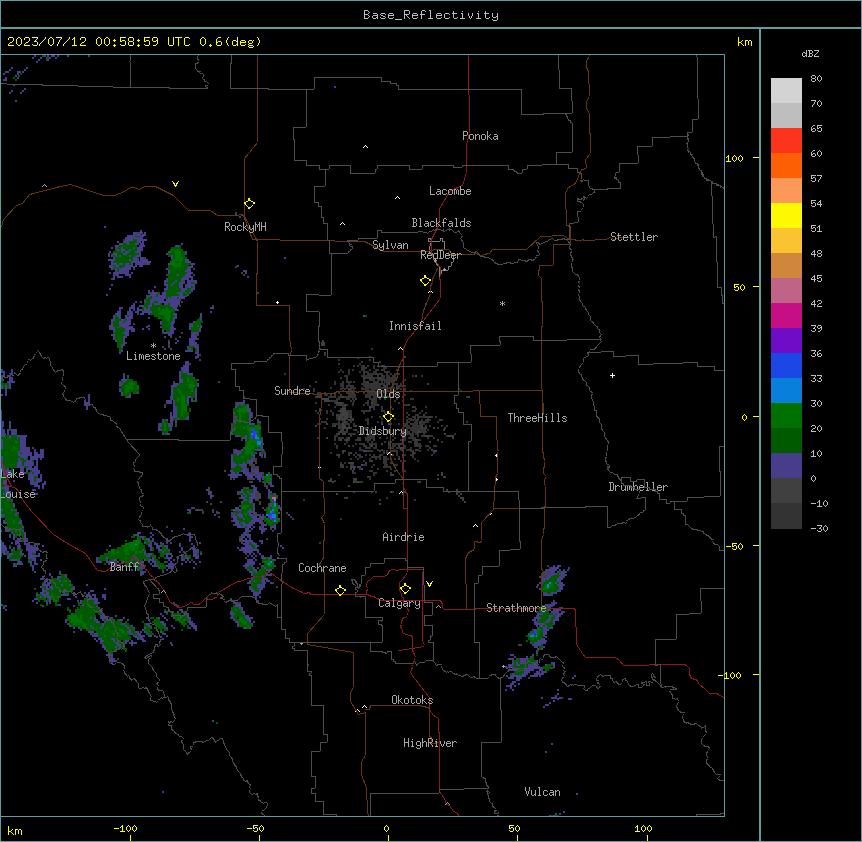Select the bright green 30-20 dBZ swatch
Viewport: 862px width, 842px height.
pos(786,416)
